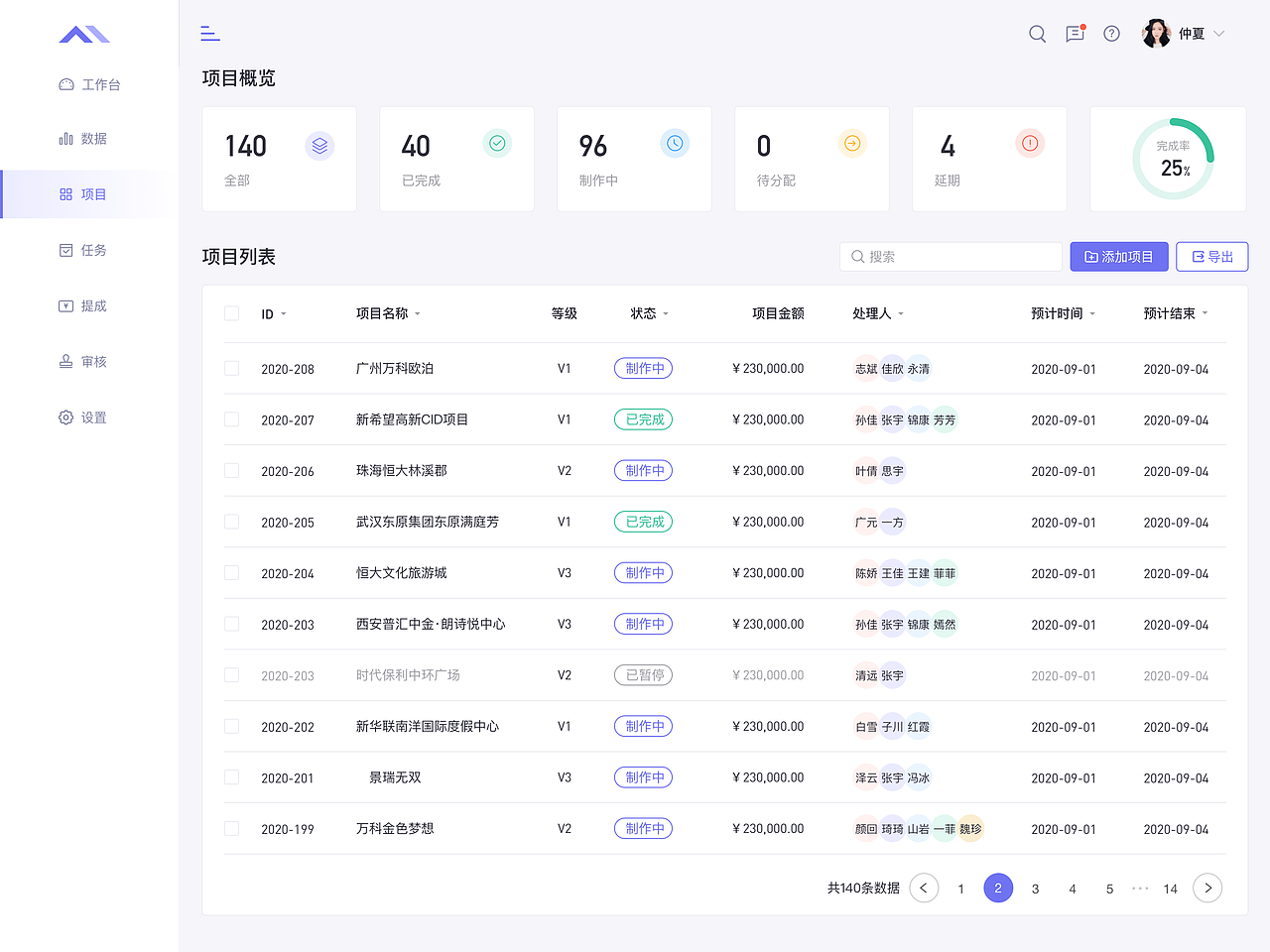Screen dimensions: 1270x952
Task: Check the row checkbox for 2020-204
Action: click(232, 573)
